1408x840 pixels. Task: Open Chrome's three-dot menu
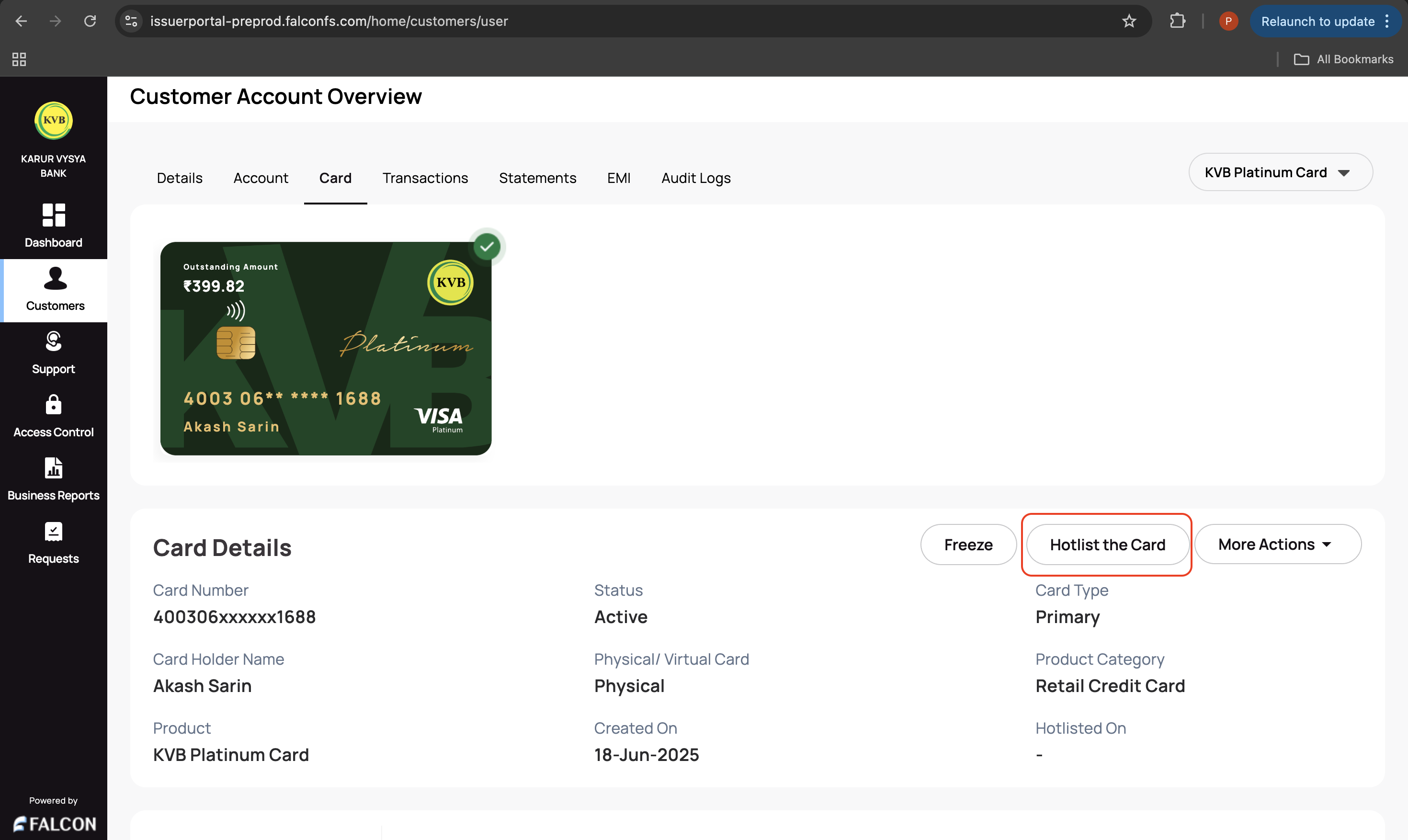tap(1387, 22)
